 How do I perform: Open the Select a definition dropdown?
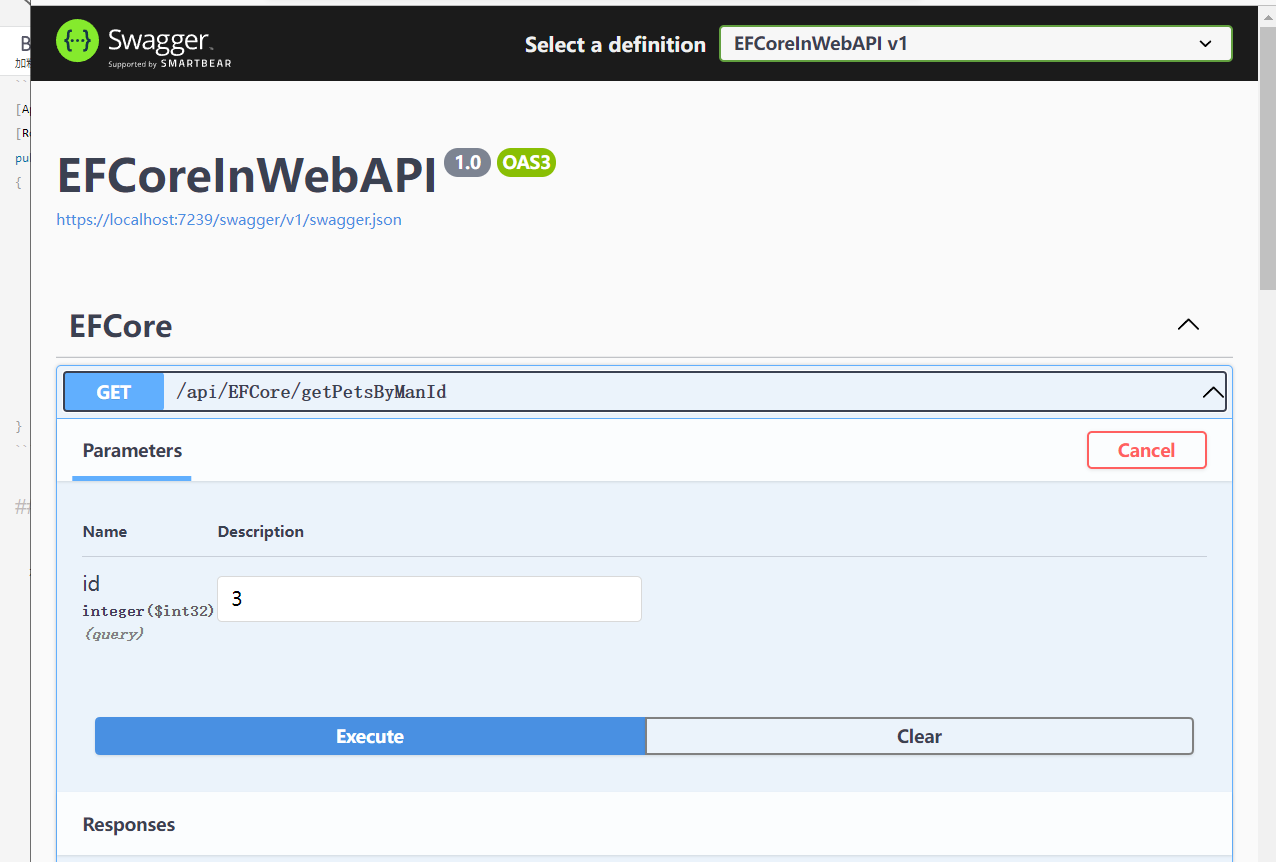(975, 44)
